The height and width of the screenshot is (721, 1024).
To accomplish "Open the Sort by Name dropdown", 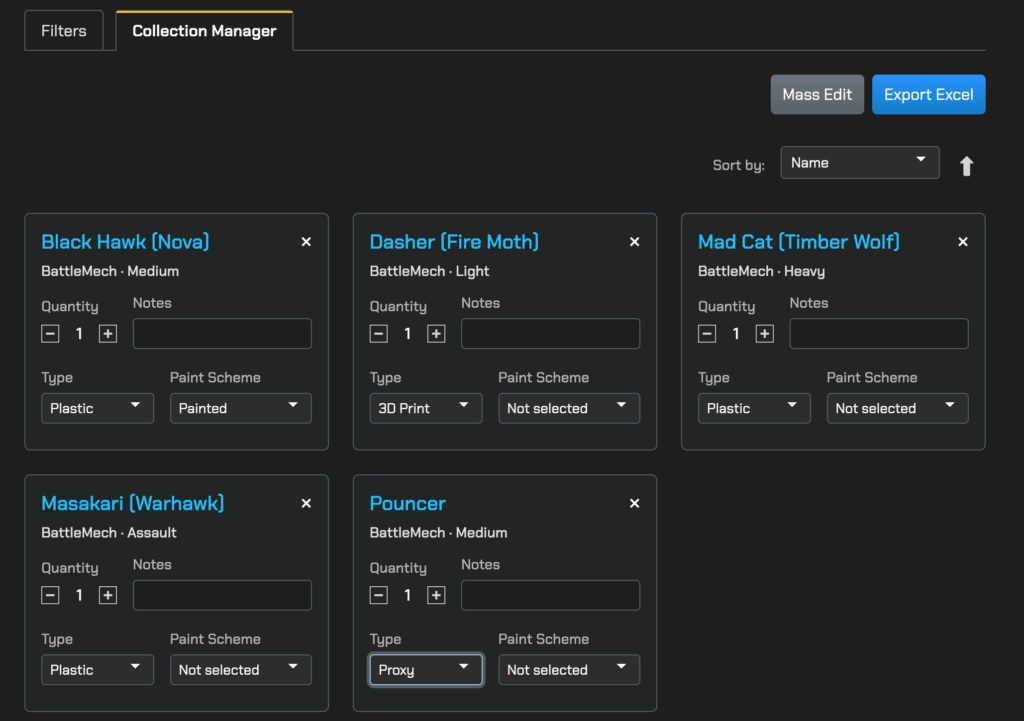I will pyautogui.click(x=859, y=163).
